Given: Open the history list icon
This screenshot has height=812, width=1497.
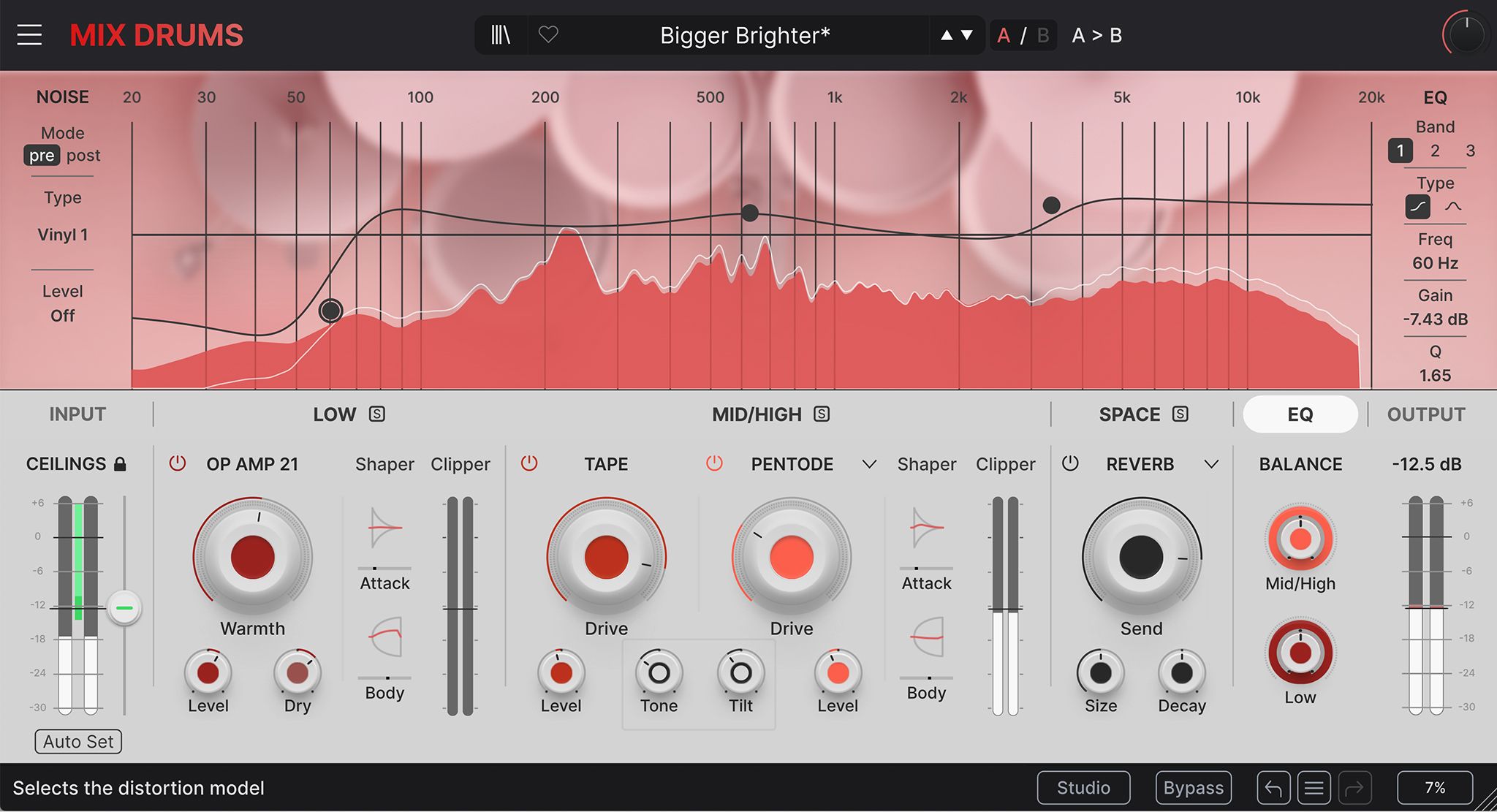Looking at the screenshot, I should (1314, 788).
